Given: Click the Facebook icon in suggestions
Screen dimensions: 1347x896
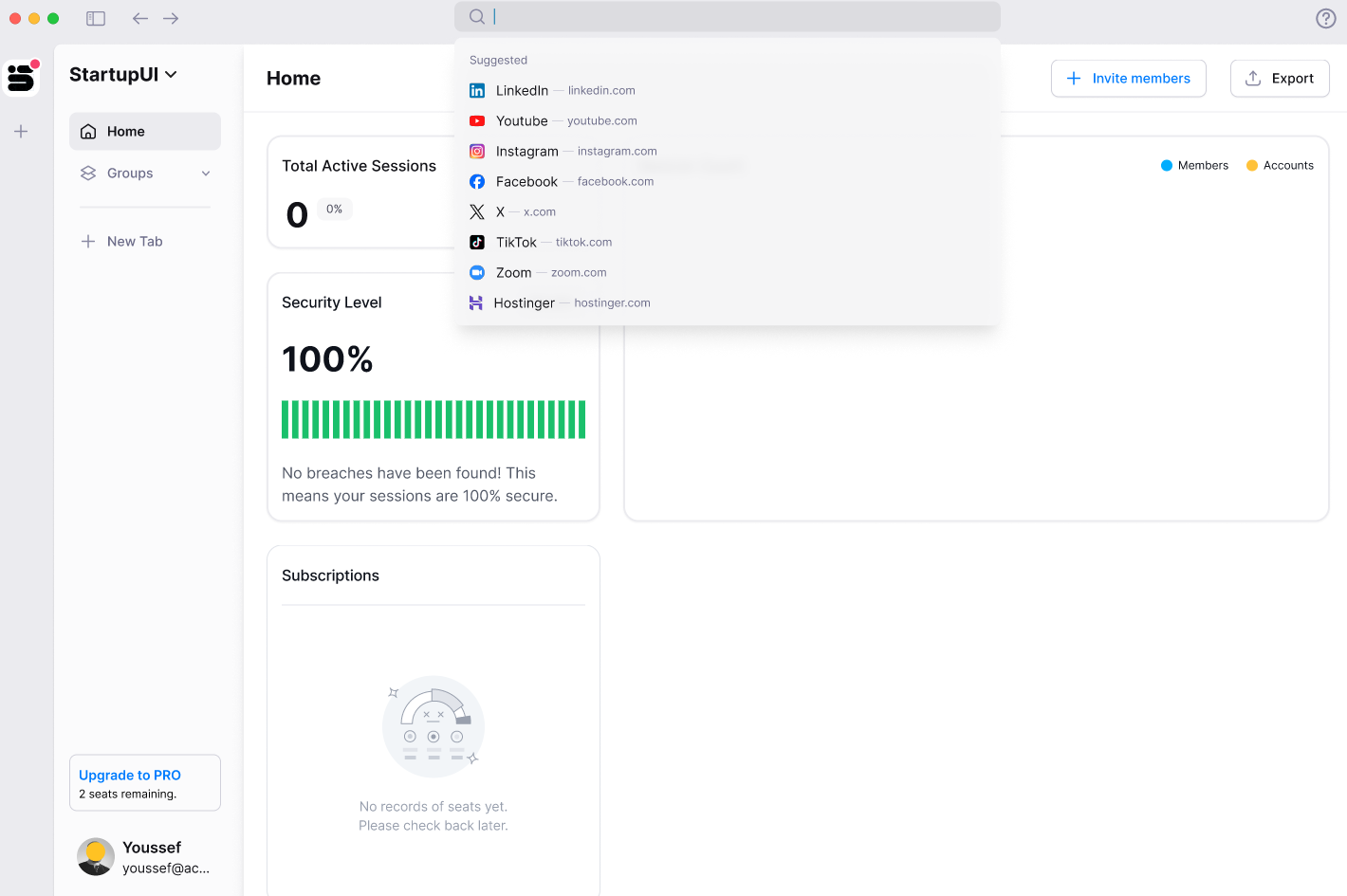Looking at the screenshot, I should point(477,181).
